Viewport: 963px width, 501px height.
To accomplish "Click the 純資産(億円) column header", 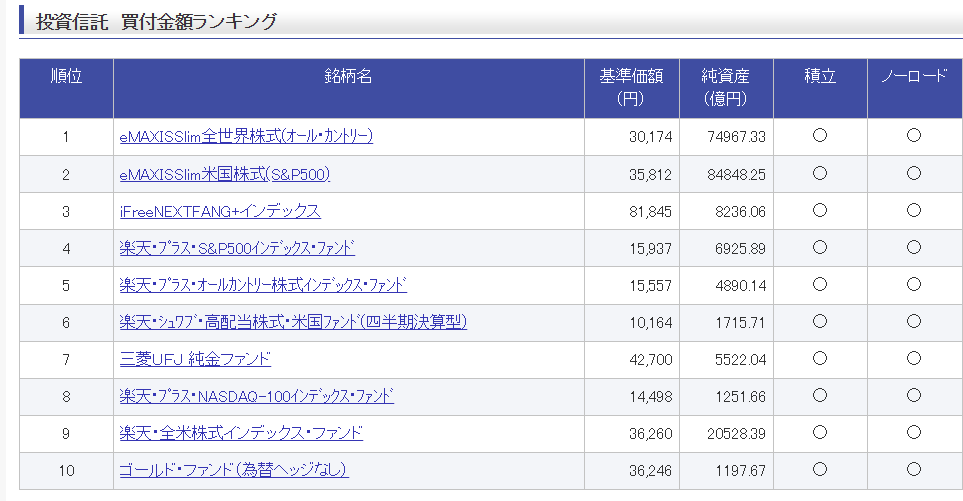I will pyautogui.click(x=726, y=87).
